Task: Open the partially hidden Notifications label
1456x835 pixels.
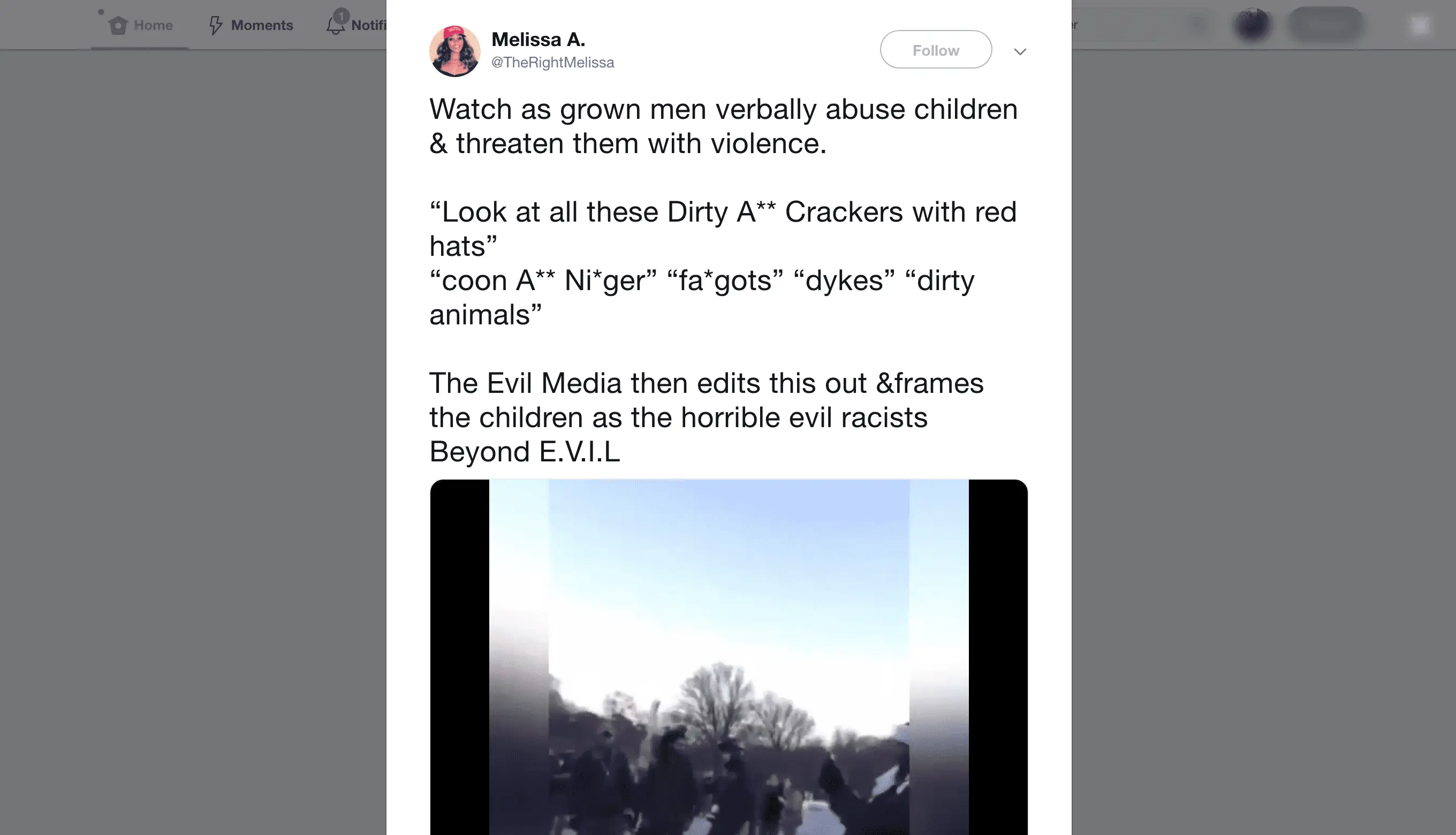Action: 369,25
